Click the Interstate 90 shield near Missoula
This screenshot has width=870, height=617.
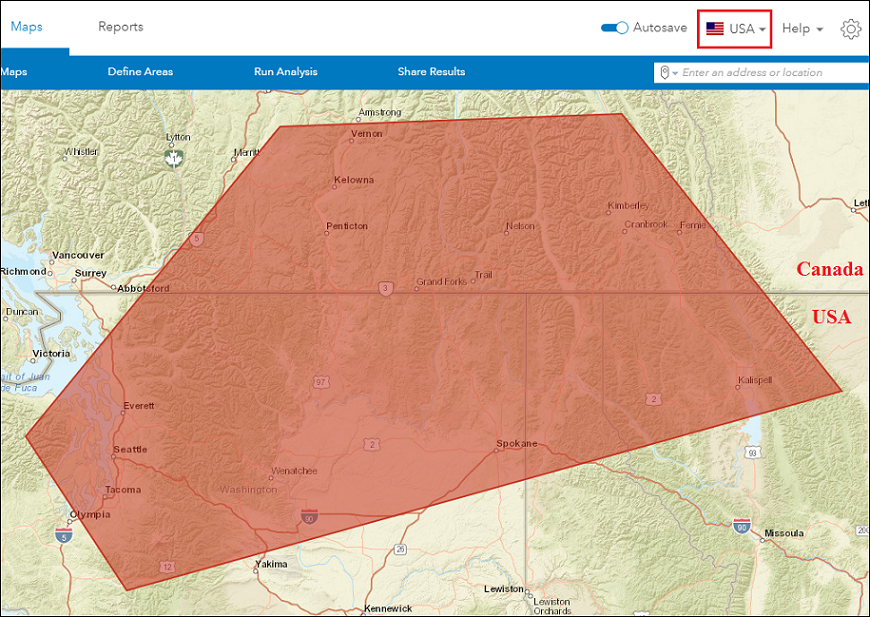tap(741, 525)
